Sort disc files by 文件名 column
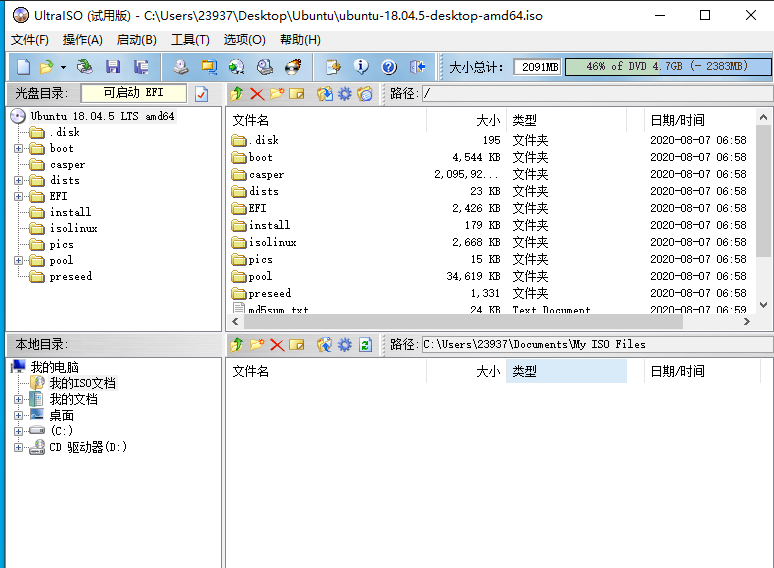Image resolution: width=774 pixels, height=568 pixels. (326, 120)
